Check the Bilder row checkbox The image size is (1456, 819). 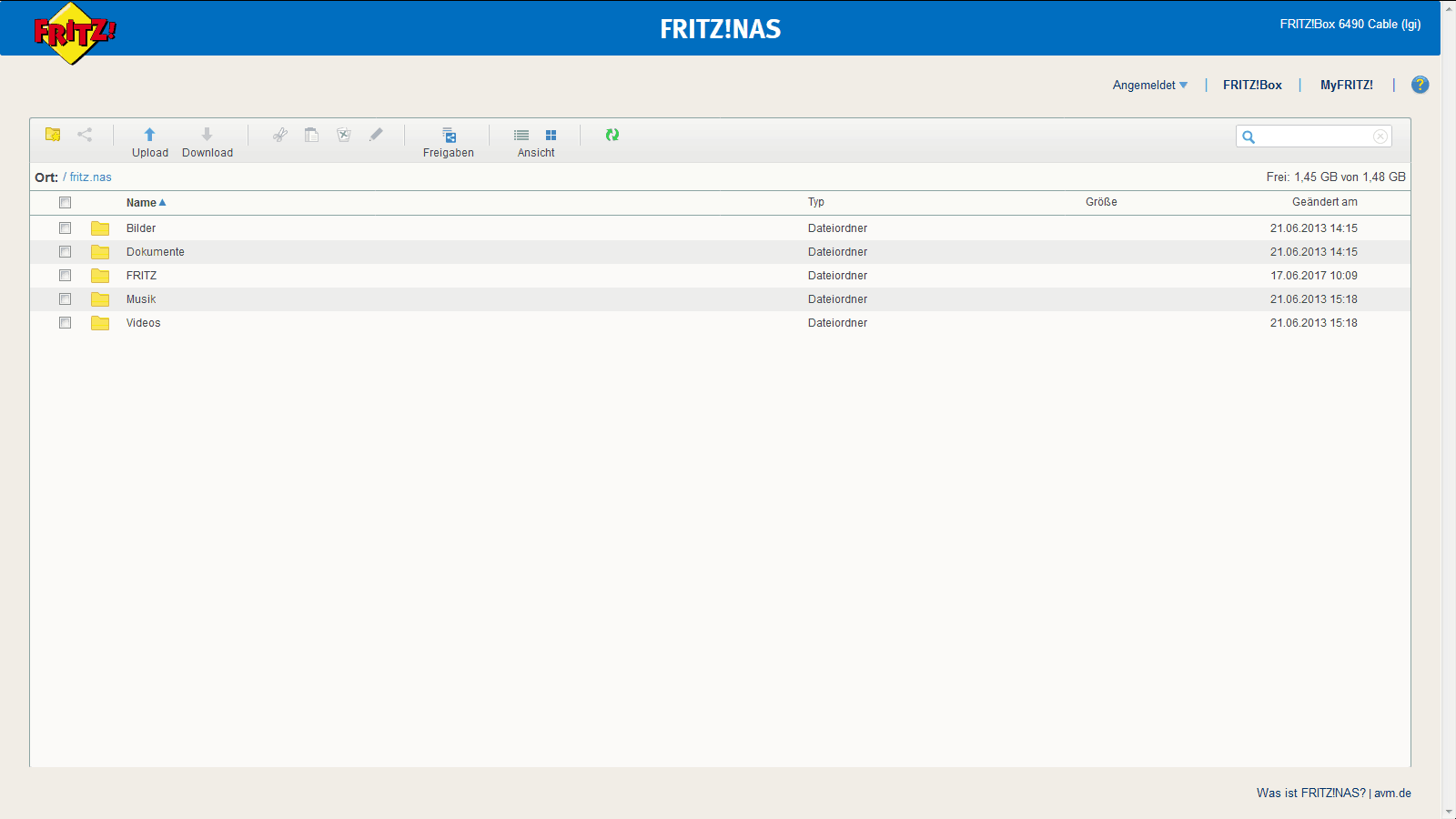point(65,228)
